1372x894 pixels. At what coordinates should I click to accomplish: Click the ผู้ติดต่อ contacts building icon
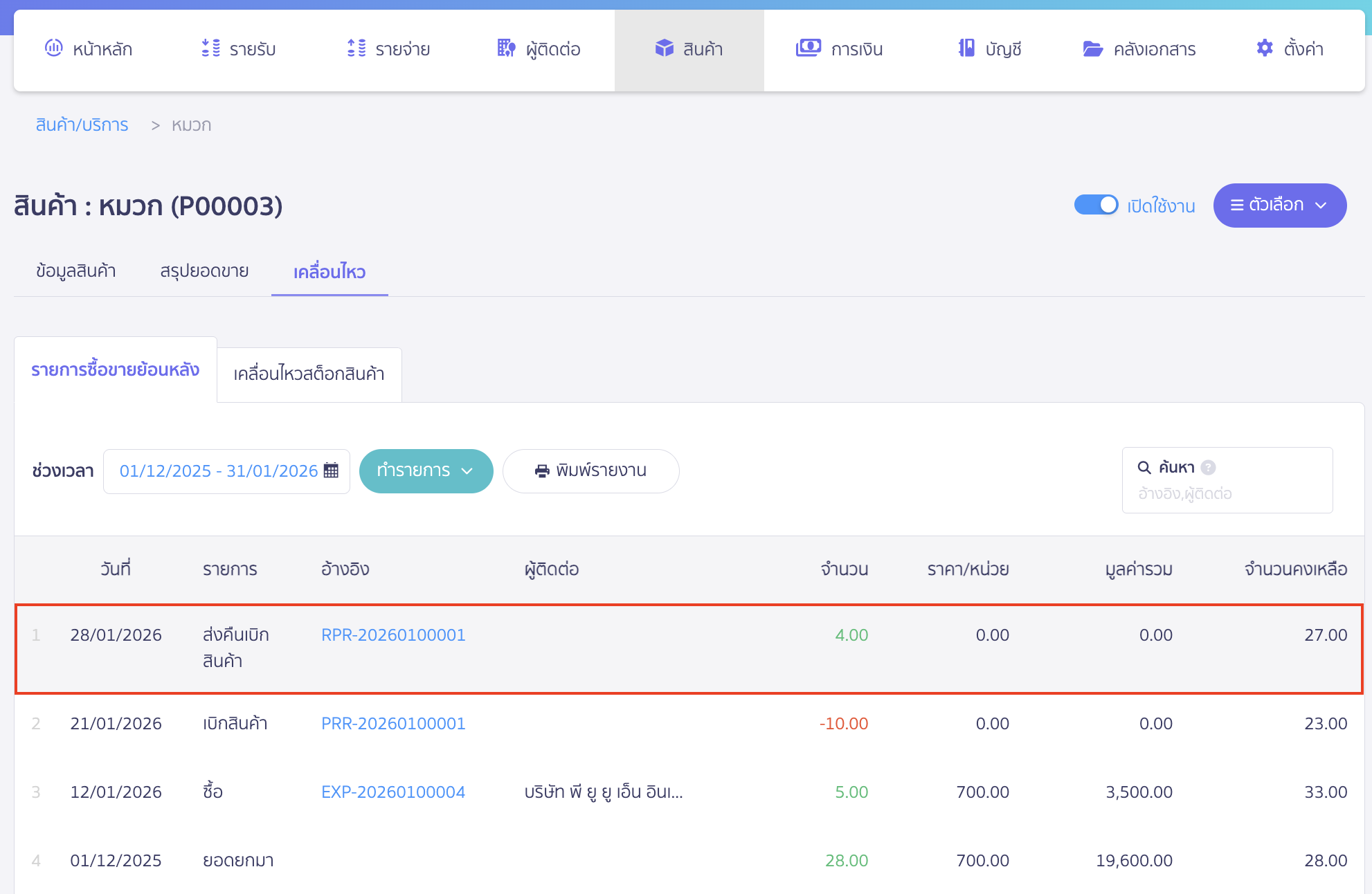[506, 48]
